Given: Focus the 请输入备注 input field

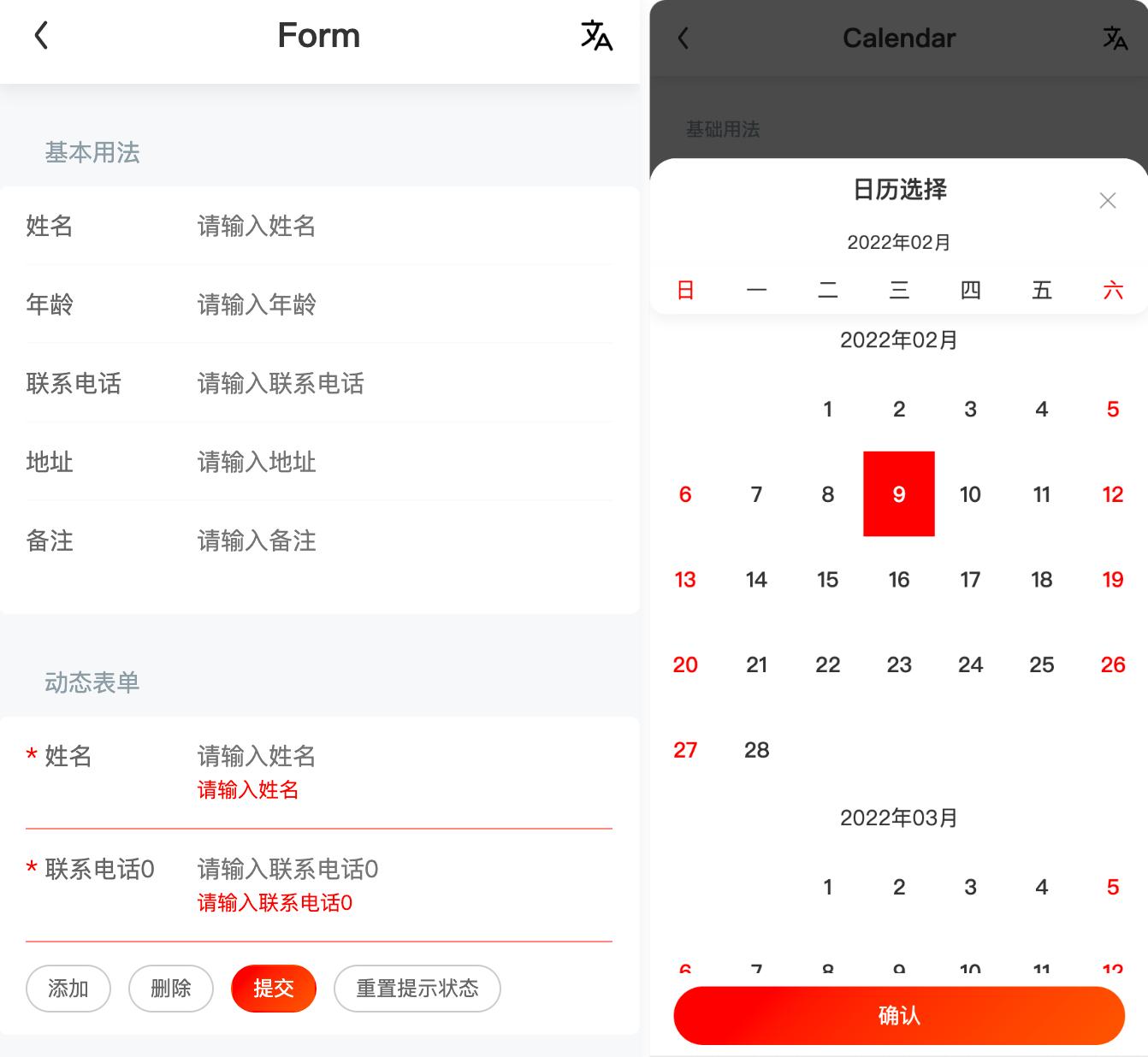Looking at the screenshot, I should pyautogui.click(x=405, y=540).
